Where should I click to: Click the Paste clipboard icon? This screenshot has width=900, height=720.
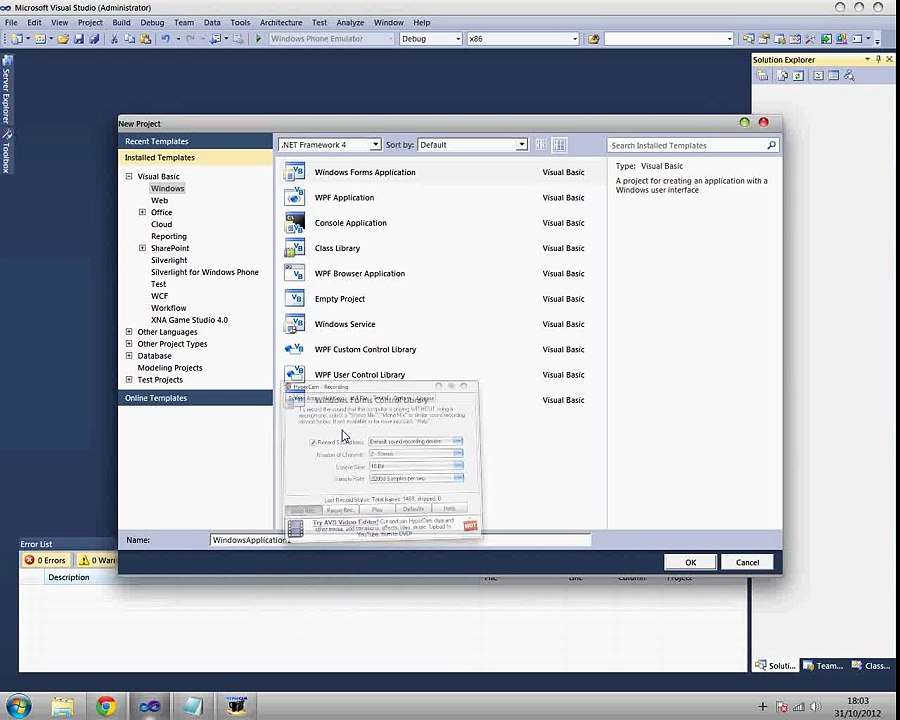tap(146, 39)
